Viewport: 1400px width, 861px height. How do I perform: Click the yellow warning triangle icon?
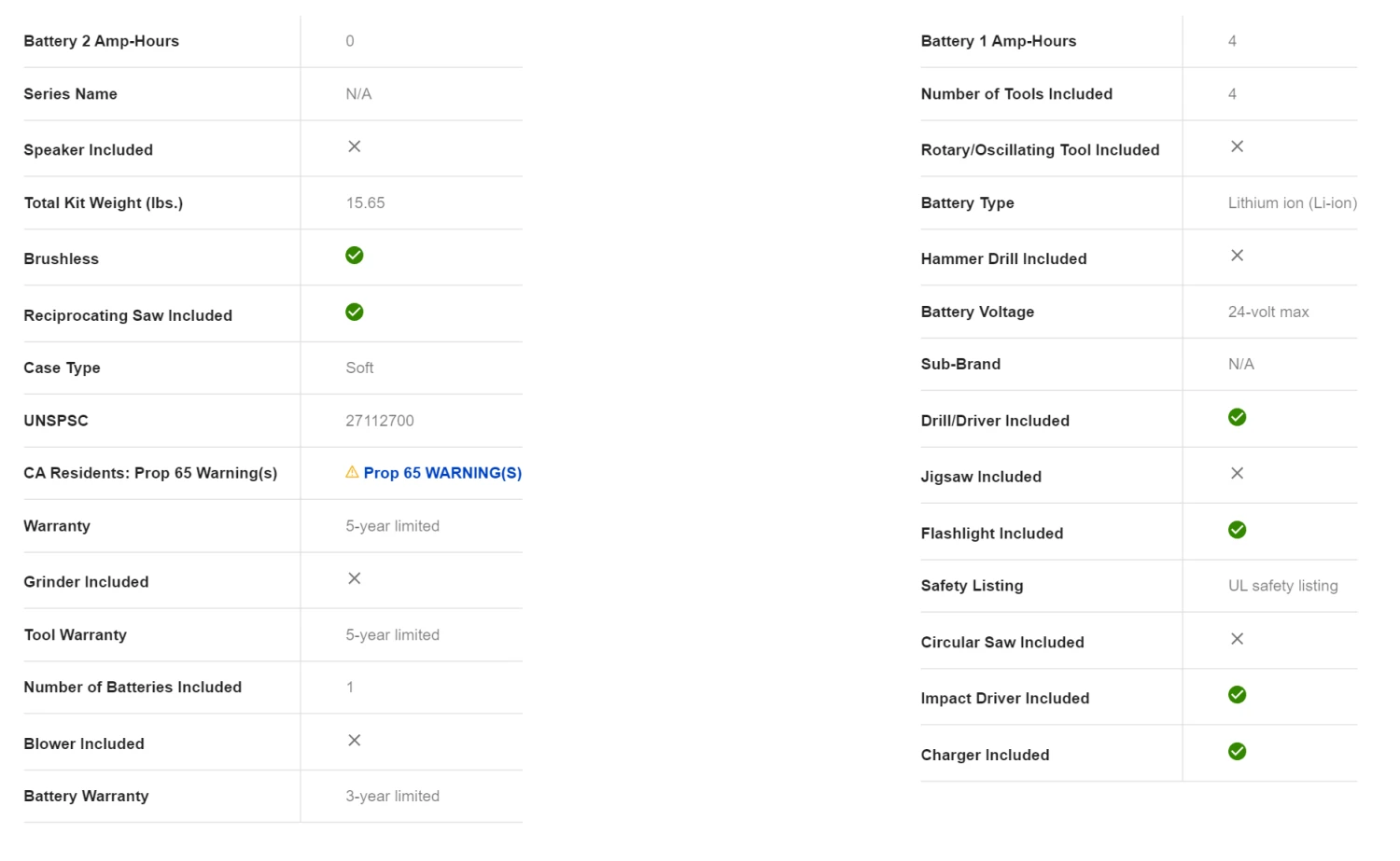click(352, 472)
